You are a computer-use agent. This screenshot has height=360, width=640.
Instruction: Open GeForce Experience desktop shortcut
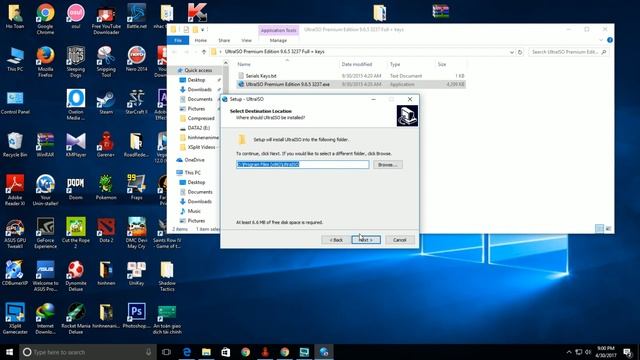click(x=45, y=233)
